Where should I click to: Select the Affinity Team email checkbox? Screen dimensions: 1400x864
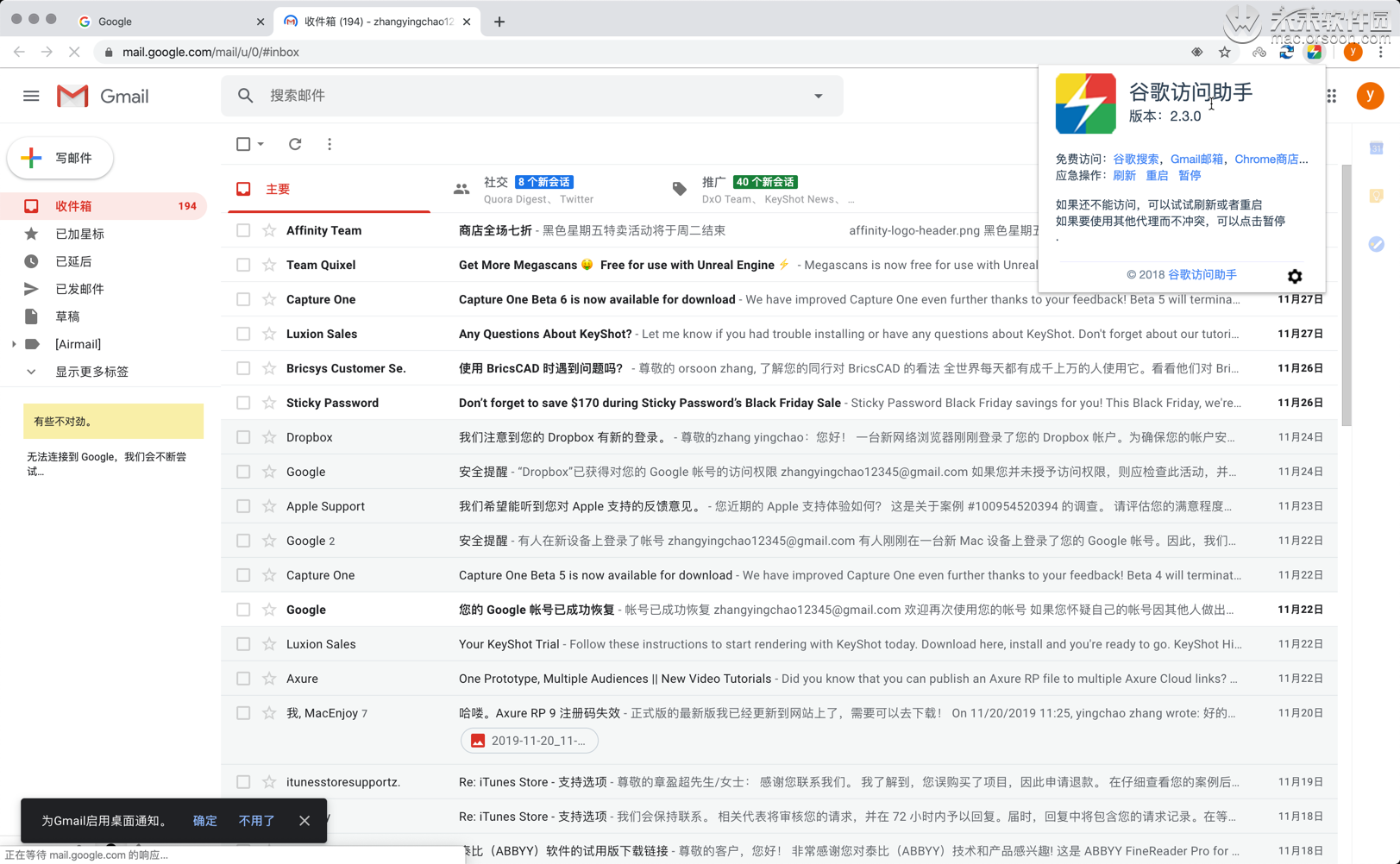(x=243, y=230)
